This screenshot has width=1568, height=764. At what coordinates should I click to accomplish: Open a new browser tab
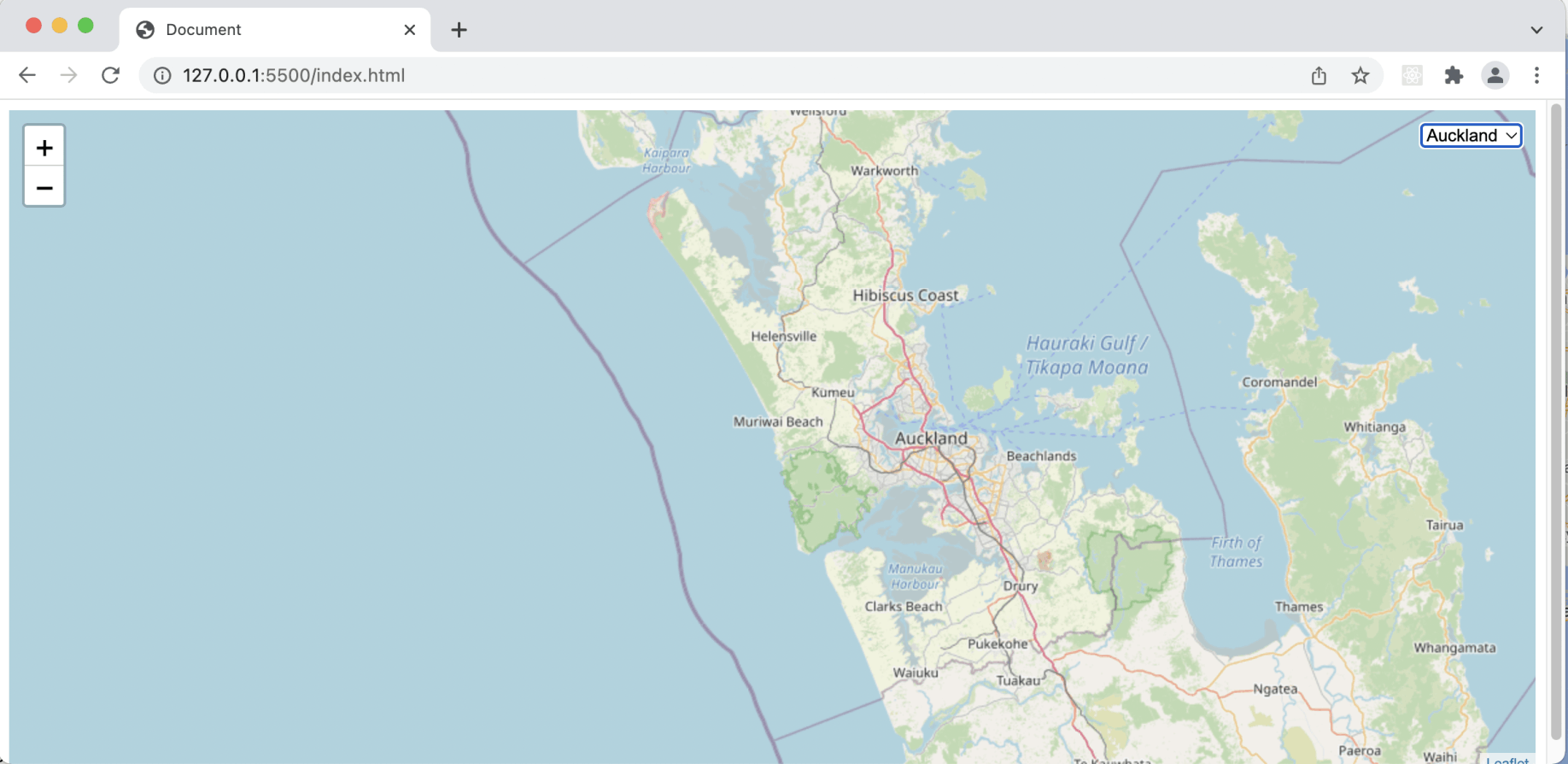tap(459, 30)
